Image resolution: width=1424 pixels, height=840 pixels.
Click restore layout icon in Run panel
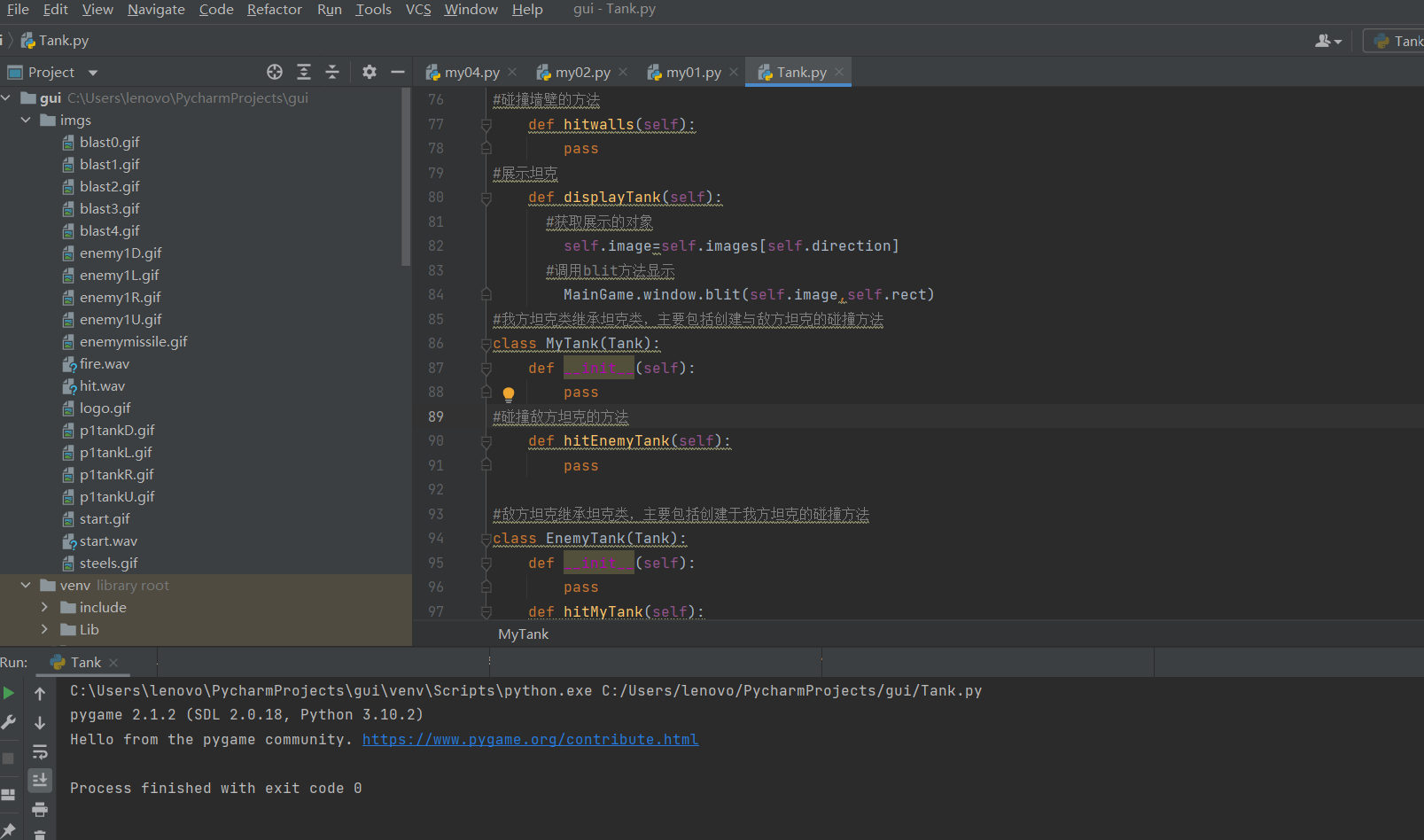pyautogui.click(x=9, y=795)
